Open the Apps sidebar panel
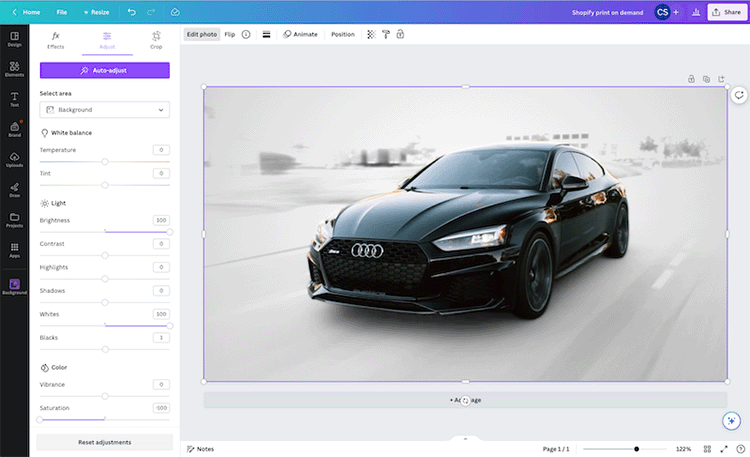This screenshot has height=457, width=750. [14, 250]
